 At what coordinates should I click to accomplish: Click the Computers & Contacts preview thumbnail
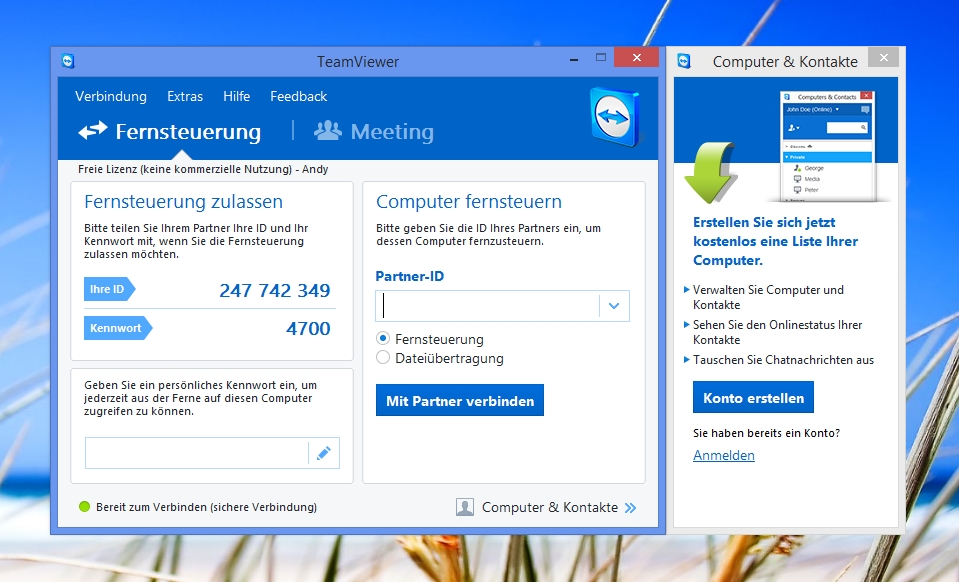[x=827, y=146]
